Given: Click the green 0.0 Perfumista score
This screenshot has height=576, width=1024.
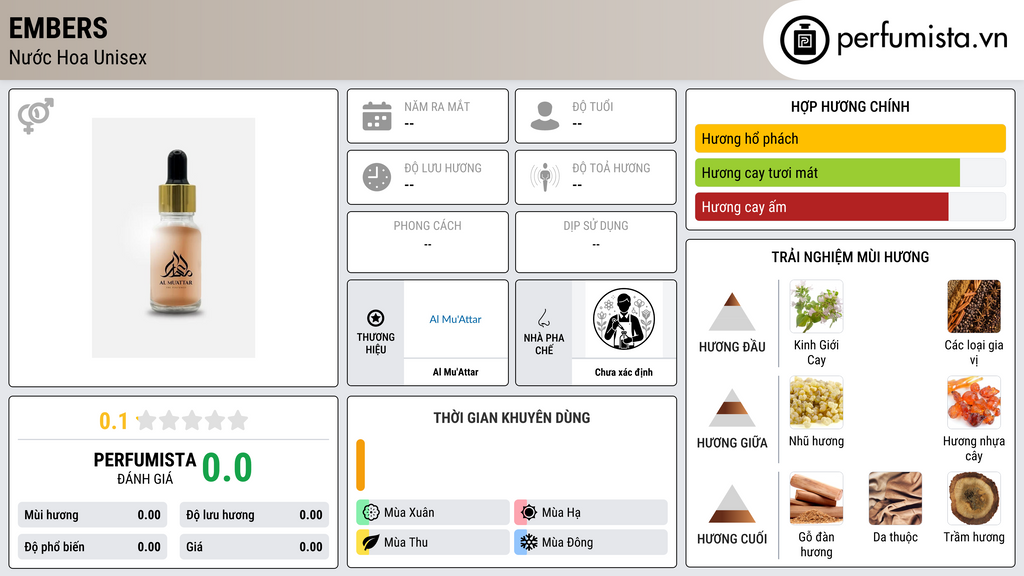Looking at the screenshot, I should point(227,468).
